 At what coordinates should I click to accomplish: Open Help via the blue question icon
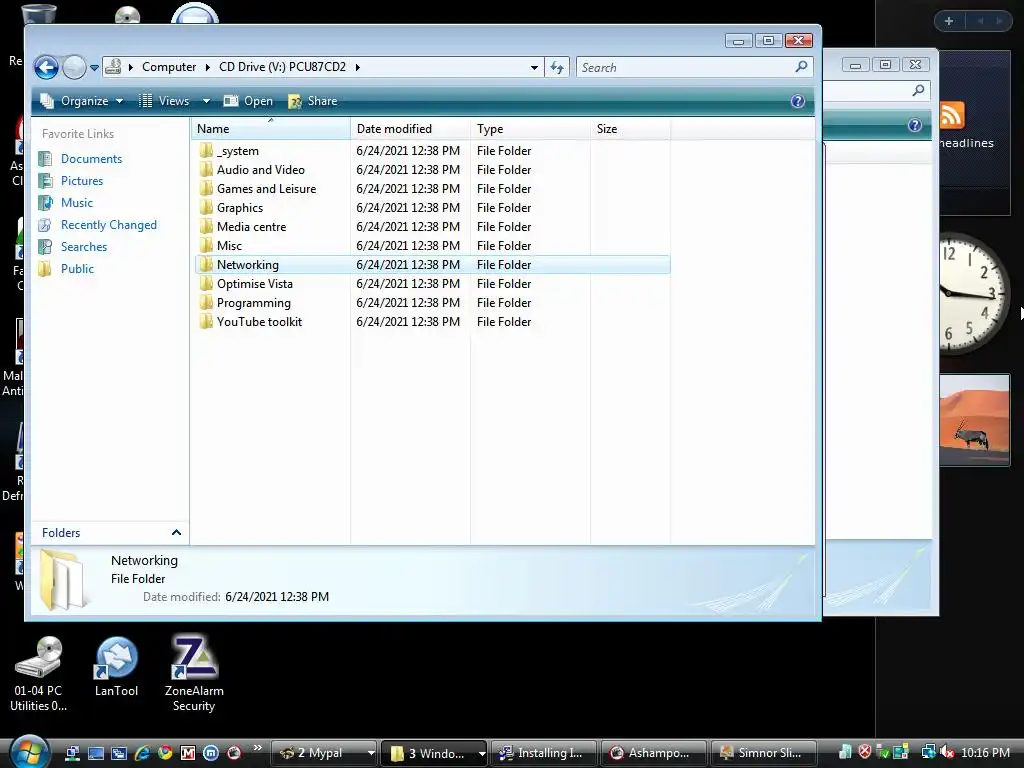(x=797, y=101)
